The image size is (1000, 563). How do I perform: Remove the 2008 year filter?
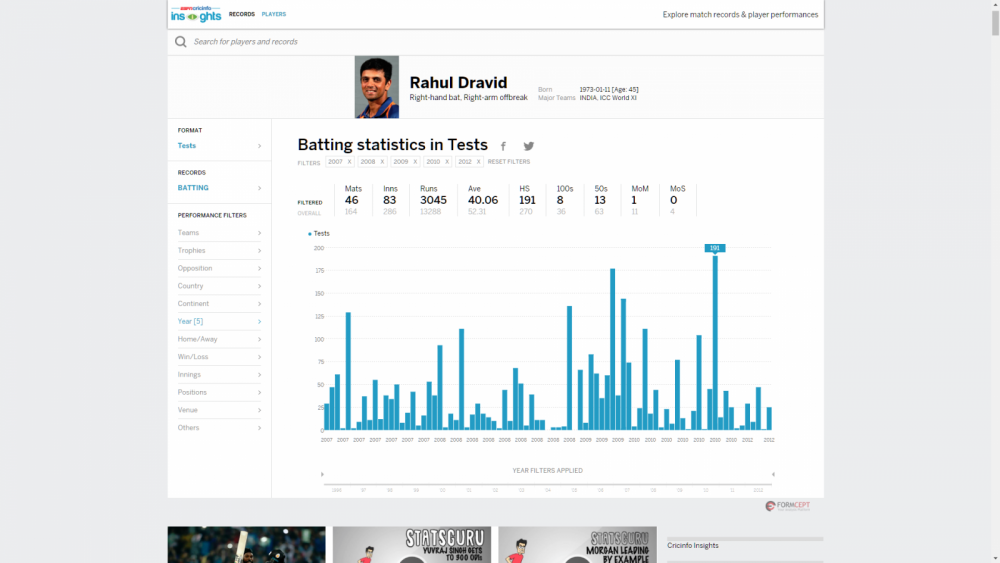382,162
